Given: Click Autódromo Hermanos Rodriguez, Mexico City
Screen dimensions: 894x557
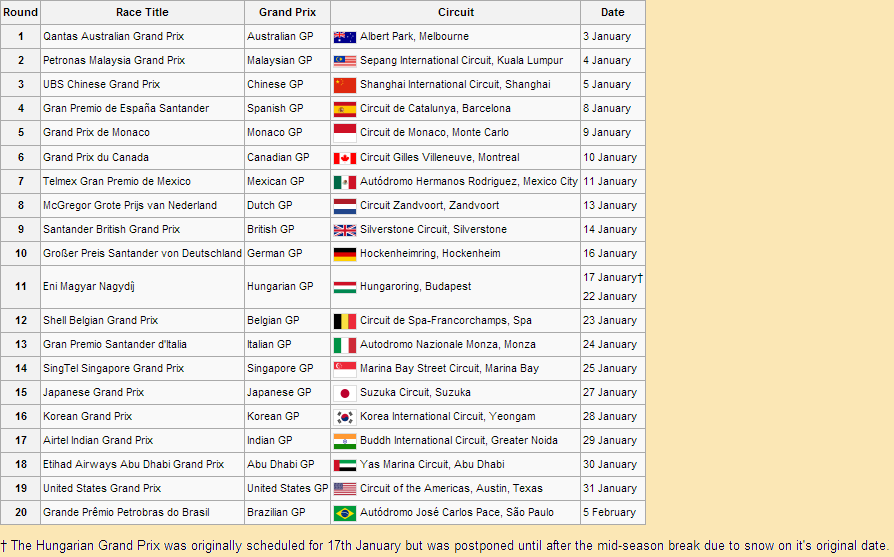Looking at the screenshot, I should (x=469, y=181).
